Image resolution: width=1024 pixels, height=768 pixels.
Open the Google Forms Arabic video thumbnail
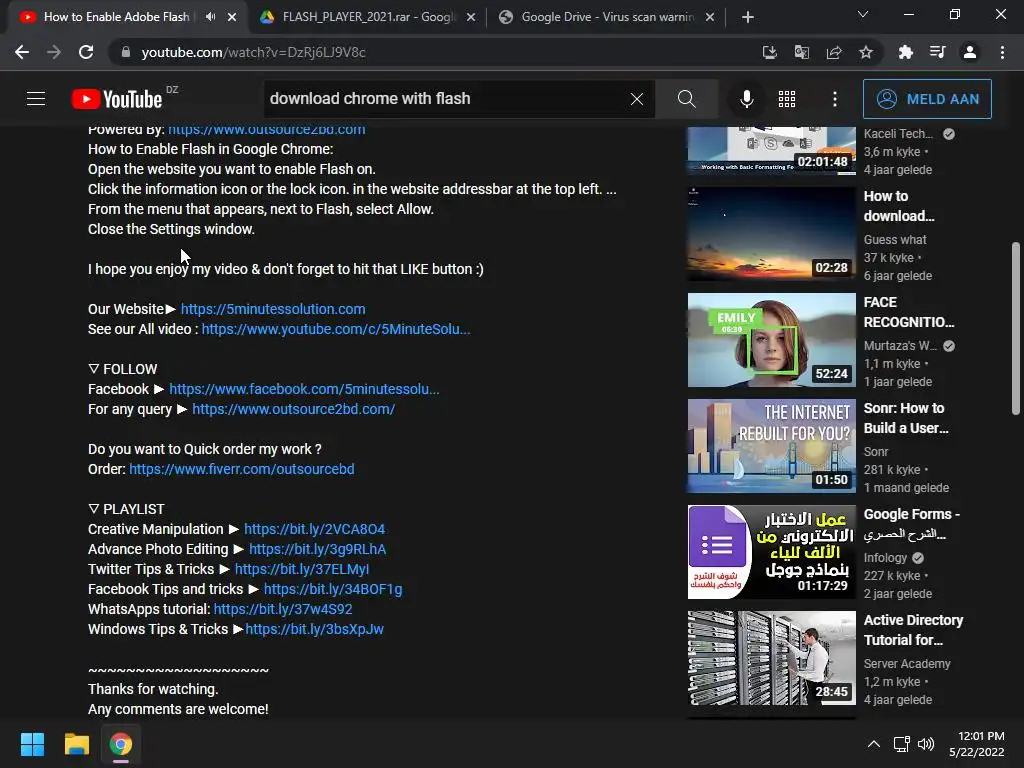click(x=771, y=552)
